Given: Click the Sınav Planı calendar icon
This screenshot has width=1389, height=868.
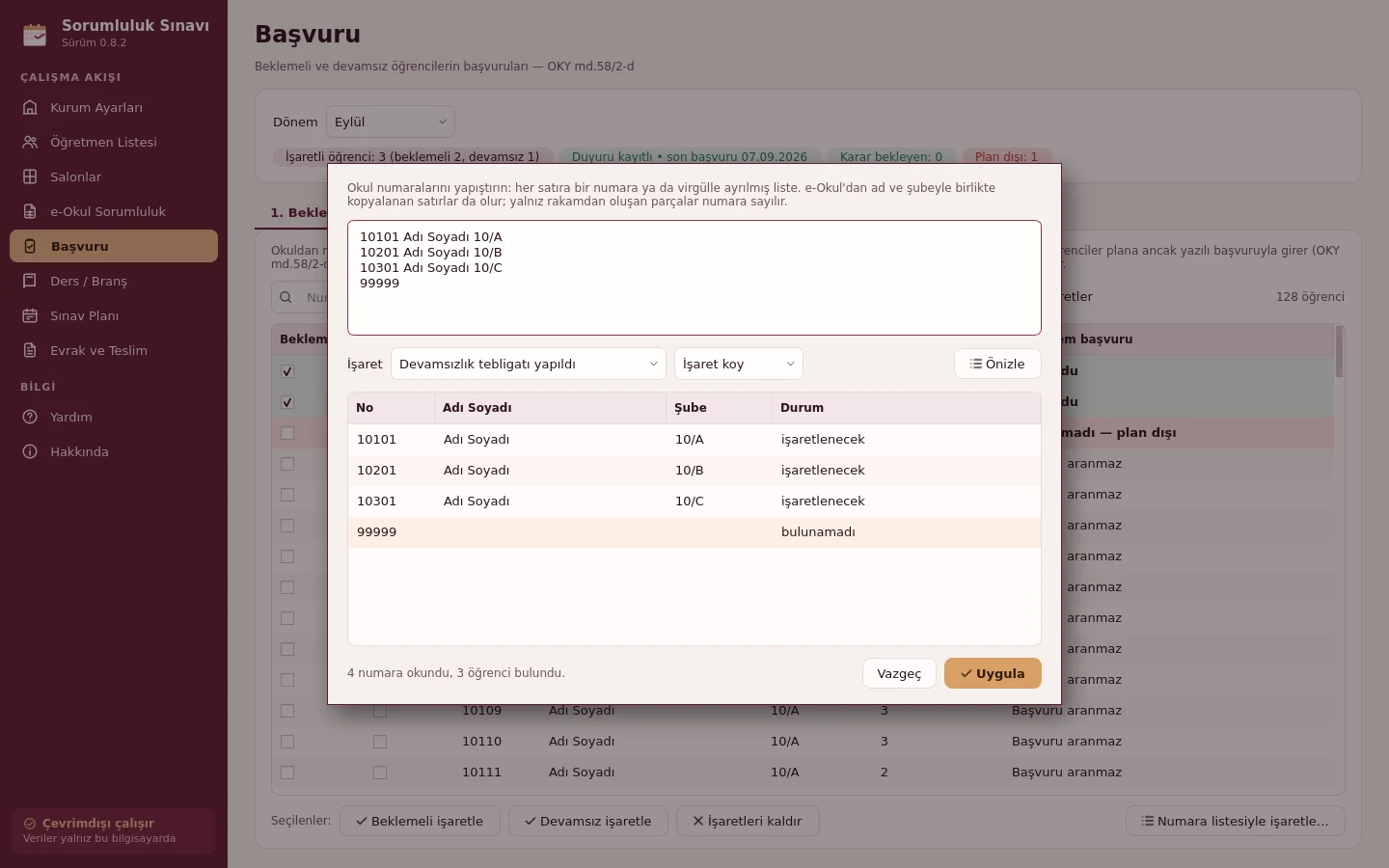Looking at the screenshot, I should [30, 315].
